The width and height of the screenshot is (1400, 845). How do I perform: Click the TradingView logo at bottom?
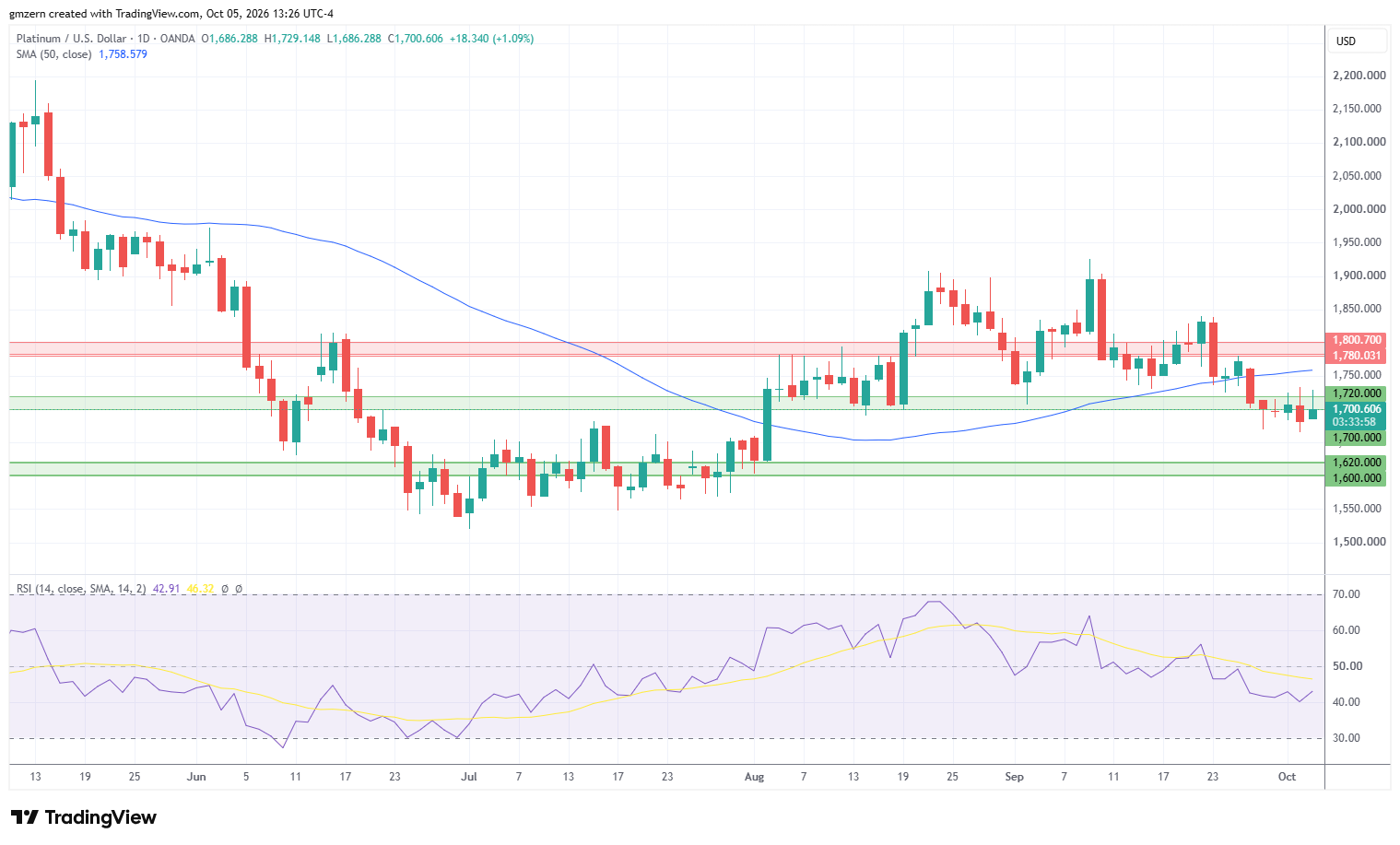point(84,817)
